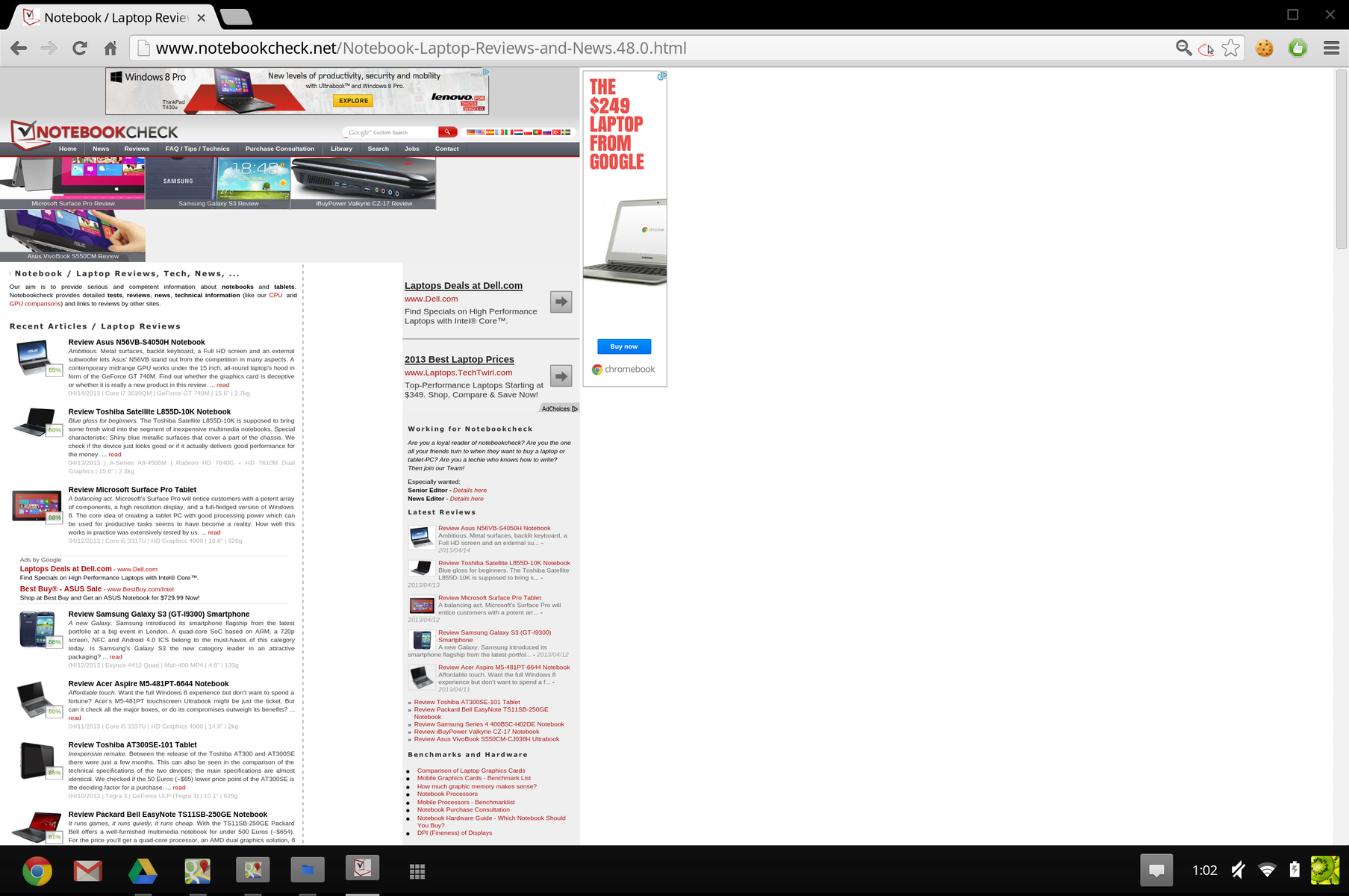
Task: Click the AdChoices label
Action: [559, 409]
